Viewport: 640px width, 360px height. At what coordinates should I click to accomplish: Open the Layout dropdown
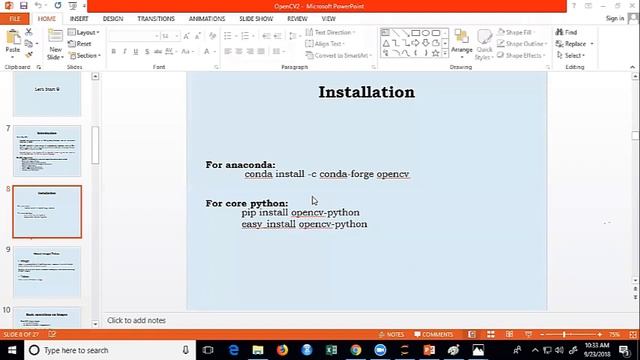coord(84,32)
